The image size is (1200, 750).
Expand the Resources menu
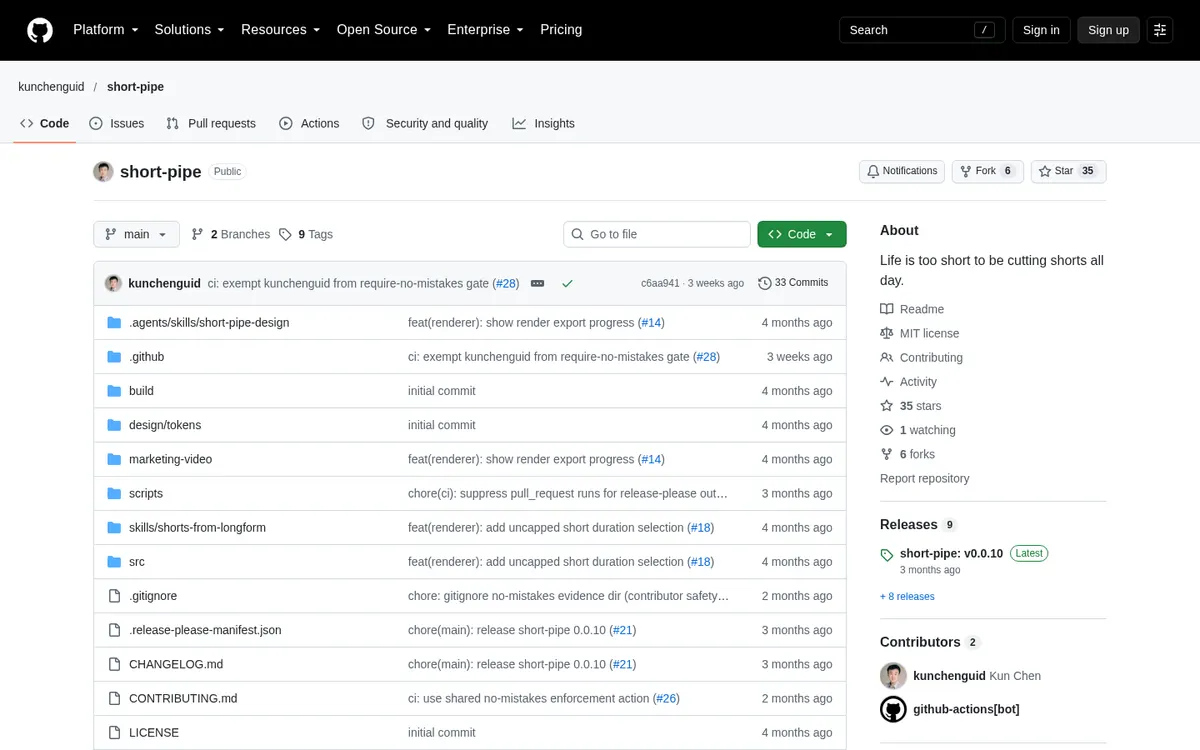coord(281,30)
